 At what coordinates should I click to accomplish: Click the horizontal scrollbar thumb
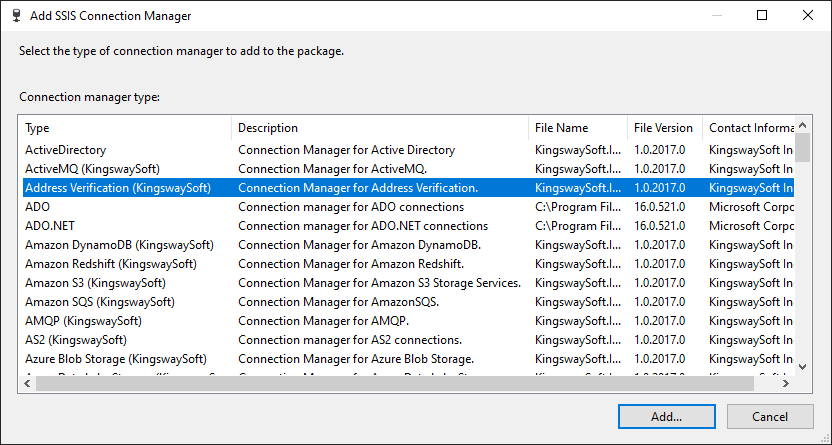[x=395, y=383]
